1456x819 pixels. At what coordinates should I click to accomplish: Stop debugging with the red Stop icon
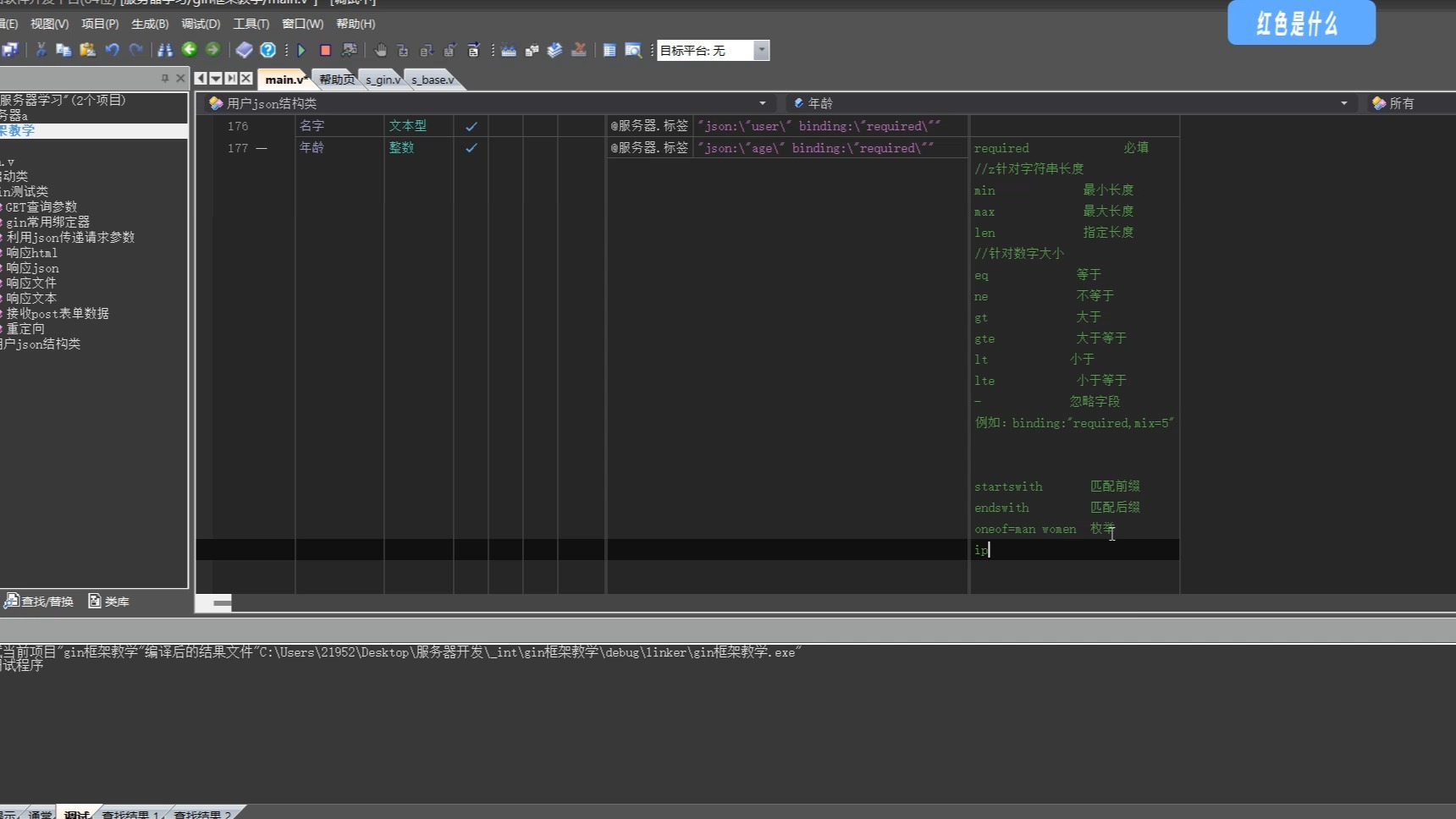325,50
